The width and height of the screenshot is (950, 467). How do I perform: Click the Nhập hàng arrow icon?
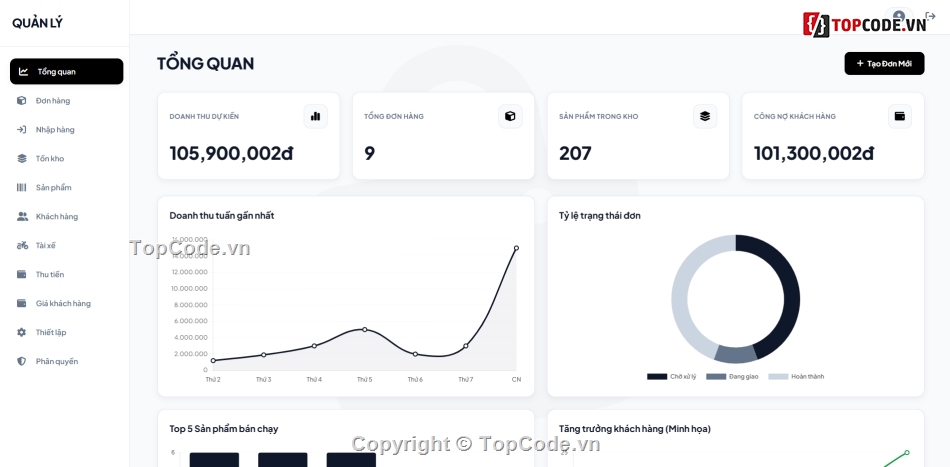(x=22, y=130)
